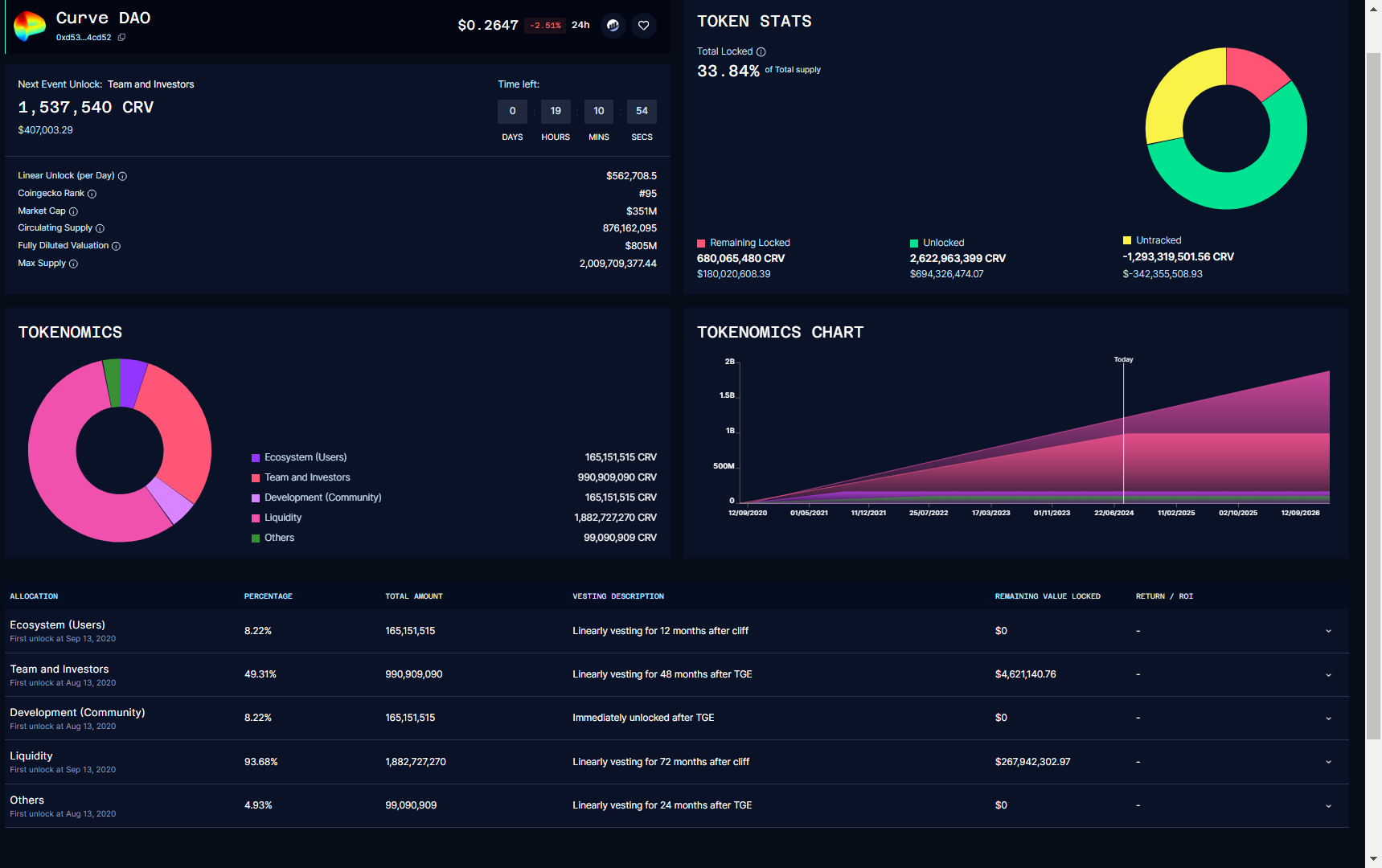1382x868 pixels.
Task: Copy the Curve DAO contract address
Action: pyautogui.click(x=121, y=38)
